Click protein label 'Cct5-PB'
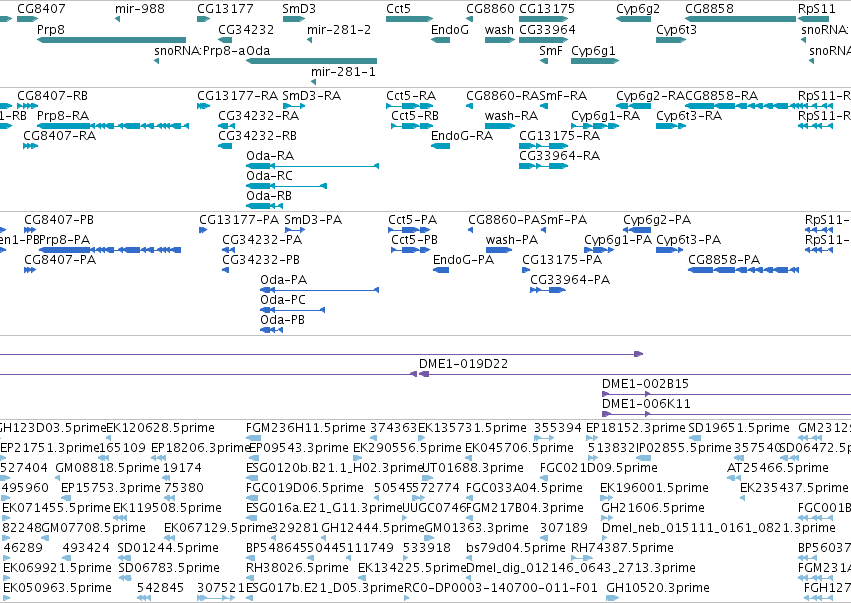Image resolution: width=851 pixels, height=603 pixels. [415, 240]
